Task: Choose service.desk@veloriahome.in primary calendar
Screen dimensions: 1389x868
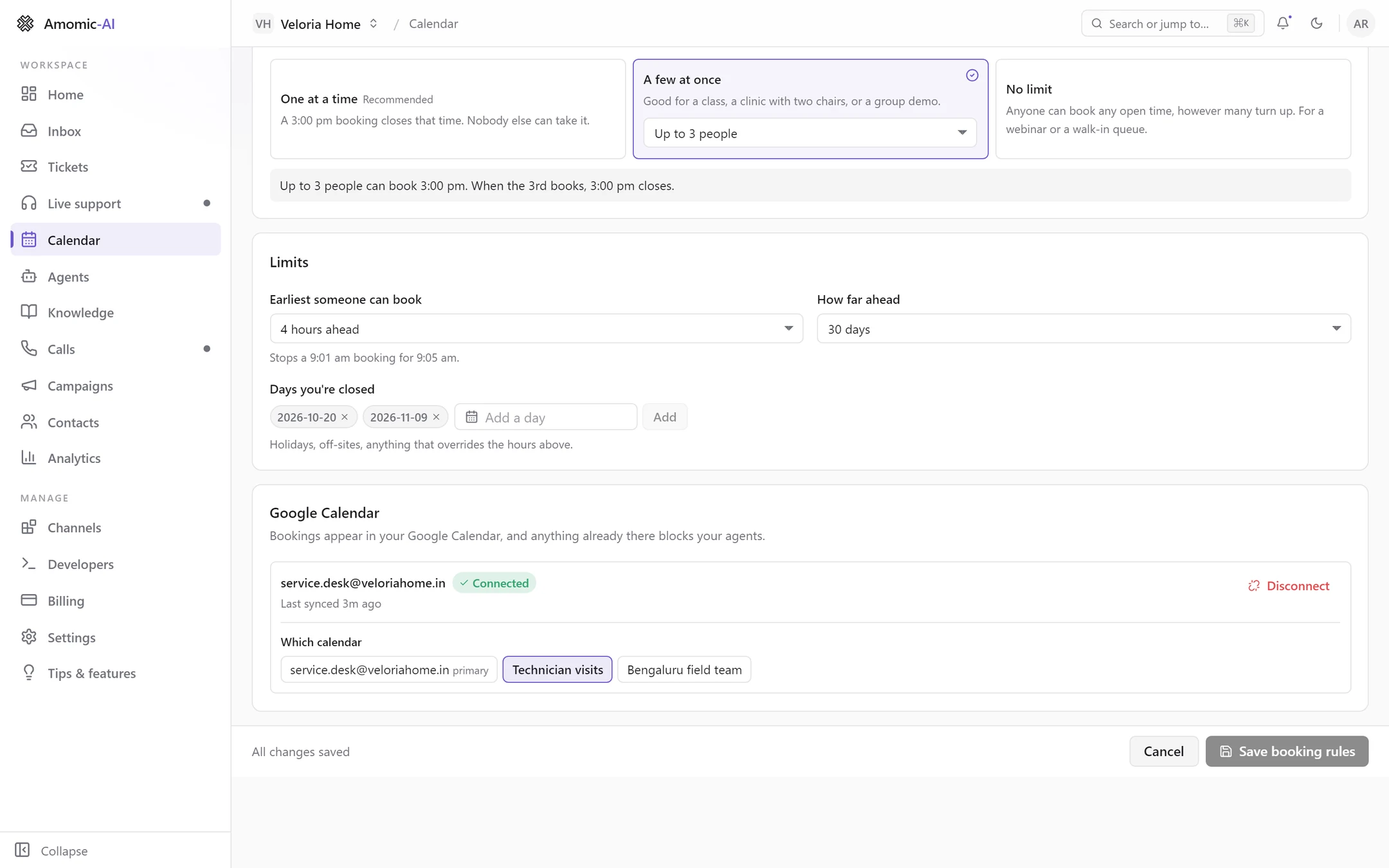Action: pyautogui.click(x=389, y=669)
